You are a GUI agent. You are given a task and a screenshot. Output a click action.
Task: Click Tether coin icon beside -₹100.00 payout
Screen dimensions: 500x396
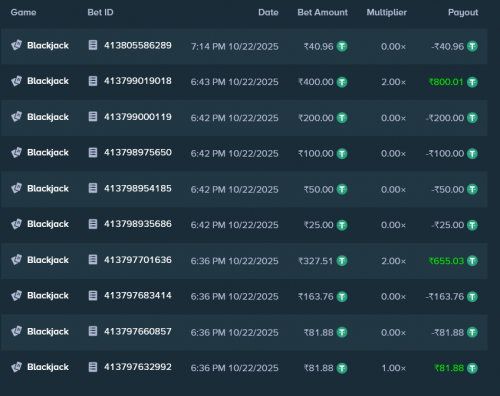(x=472, y=154)
